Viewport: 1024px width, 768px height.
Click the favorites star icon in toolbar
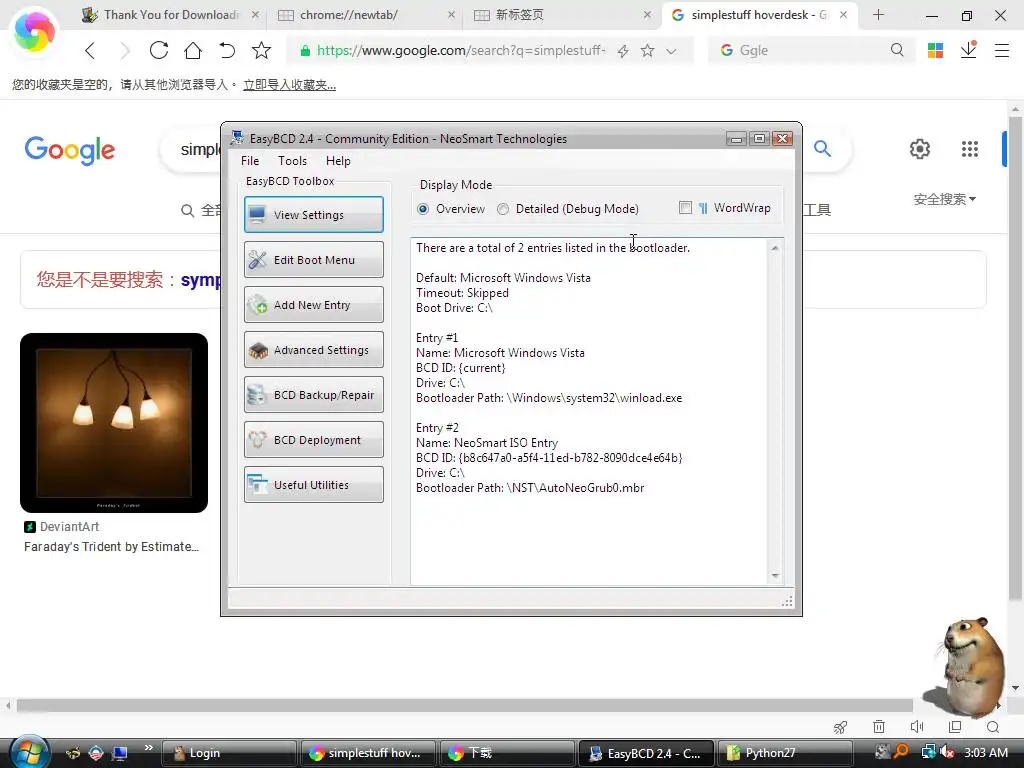pos(261,50)
